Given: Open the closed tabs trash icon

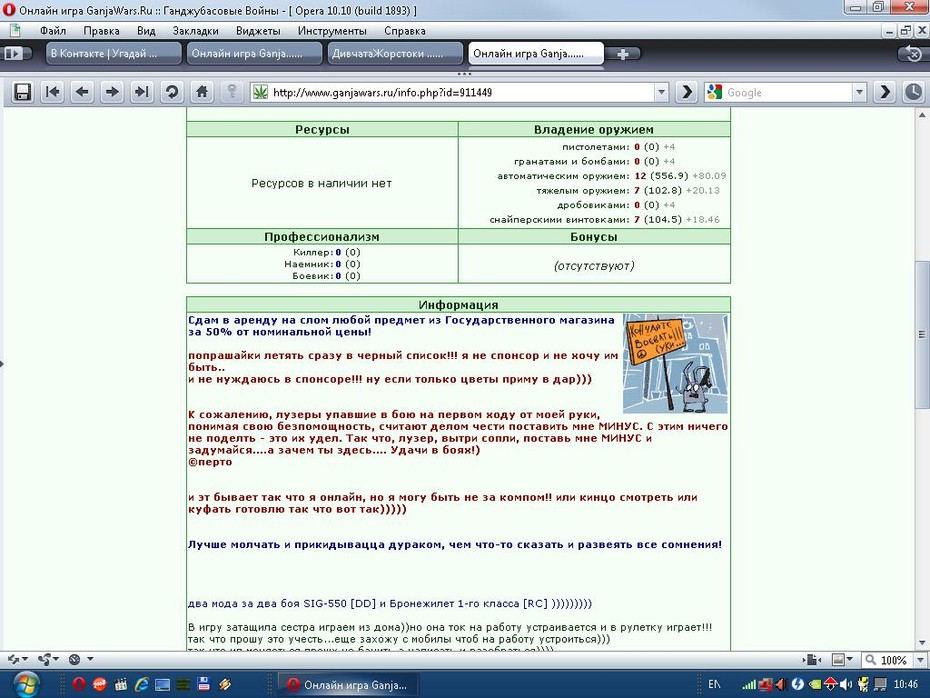Looking at the screenshot, I should coord(913,55).
